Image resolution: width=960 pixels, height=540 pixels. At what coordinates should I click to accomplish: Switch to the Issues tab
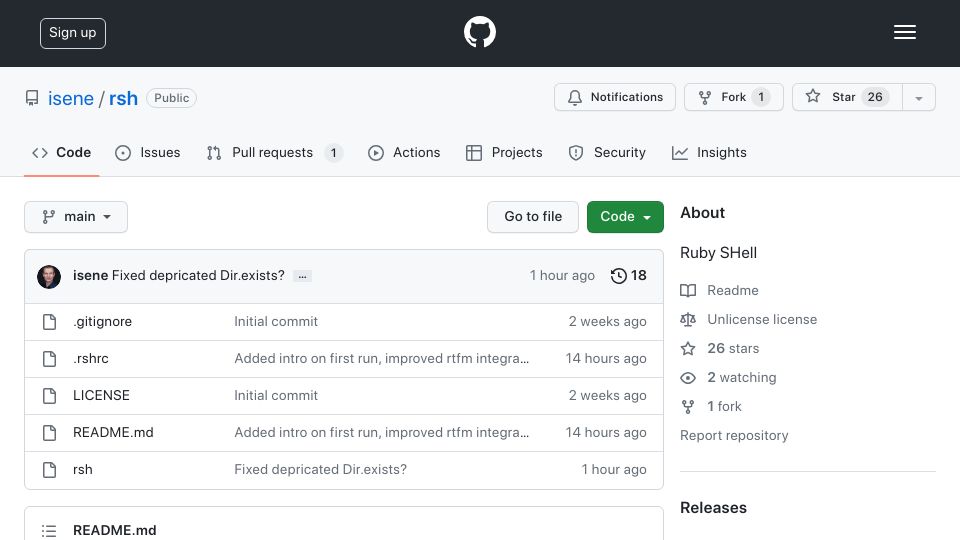148,152
